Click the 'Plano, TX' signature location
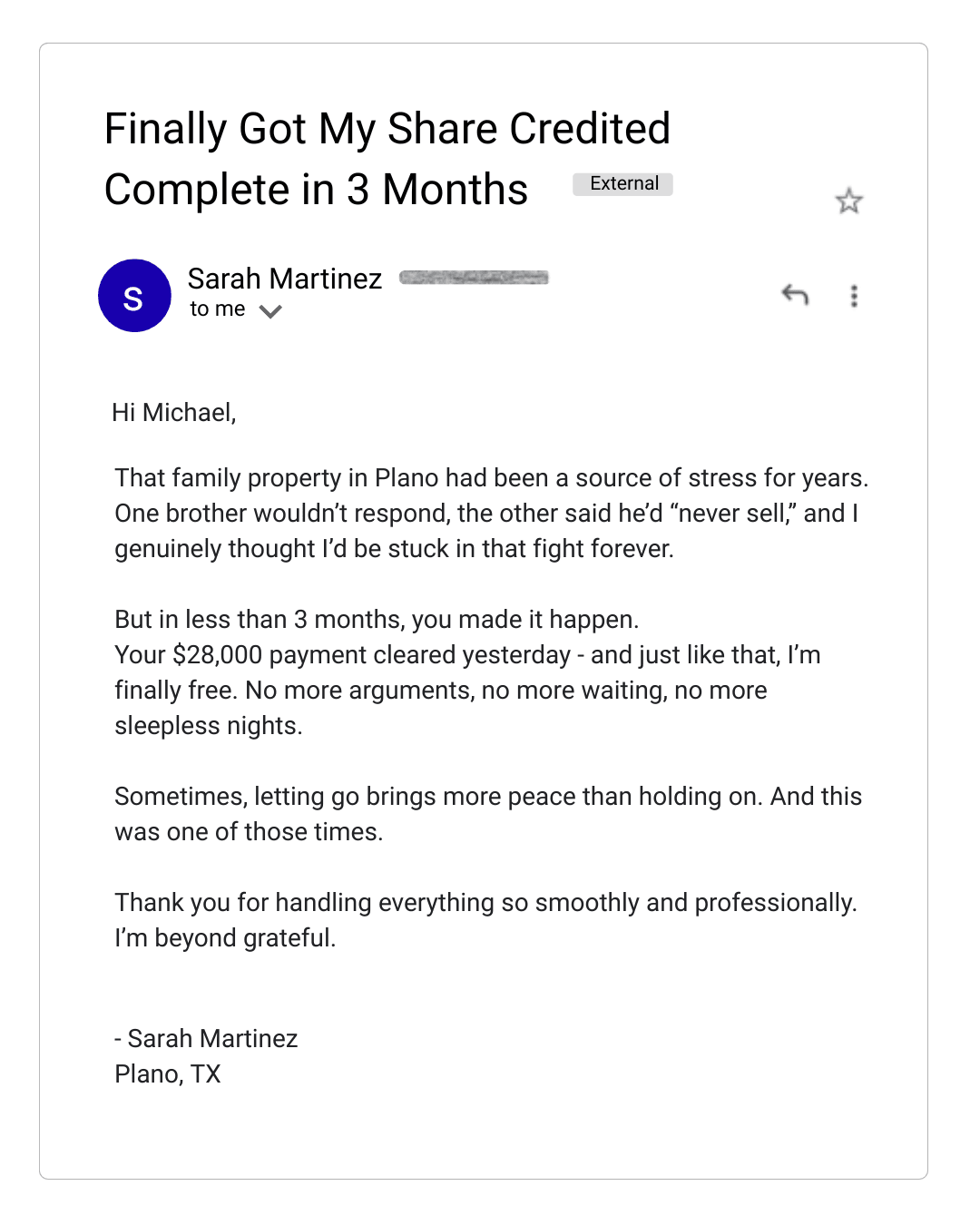This screenshot has height=1225, width=980. tap(168, 1074)
